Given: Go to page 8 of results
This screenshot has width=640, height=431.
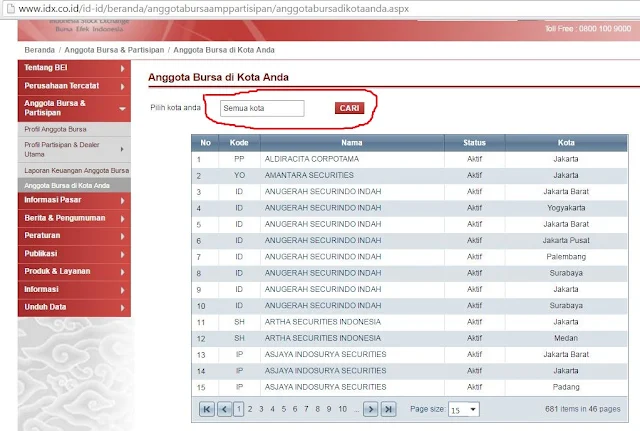Looking at the screenshot, I should (x=318, y=409).
